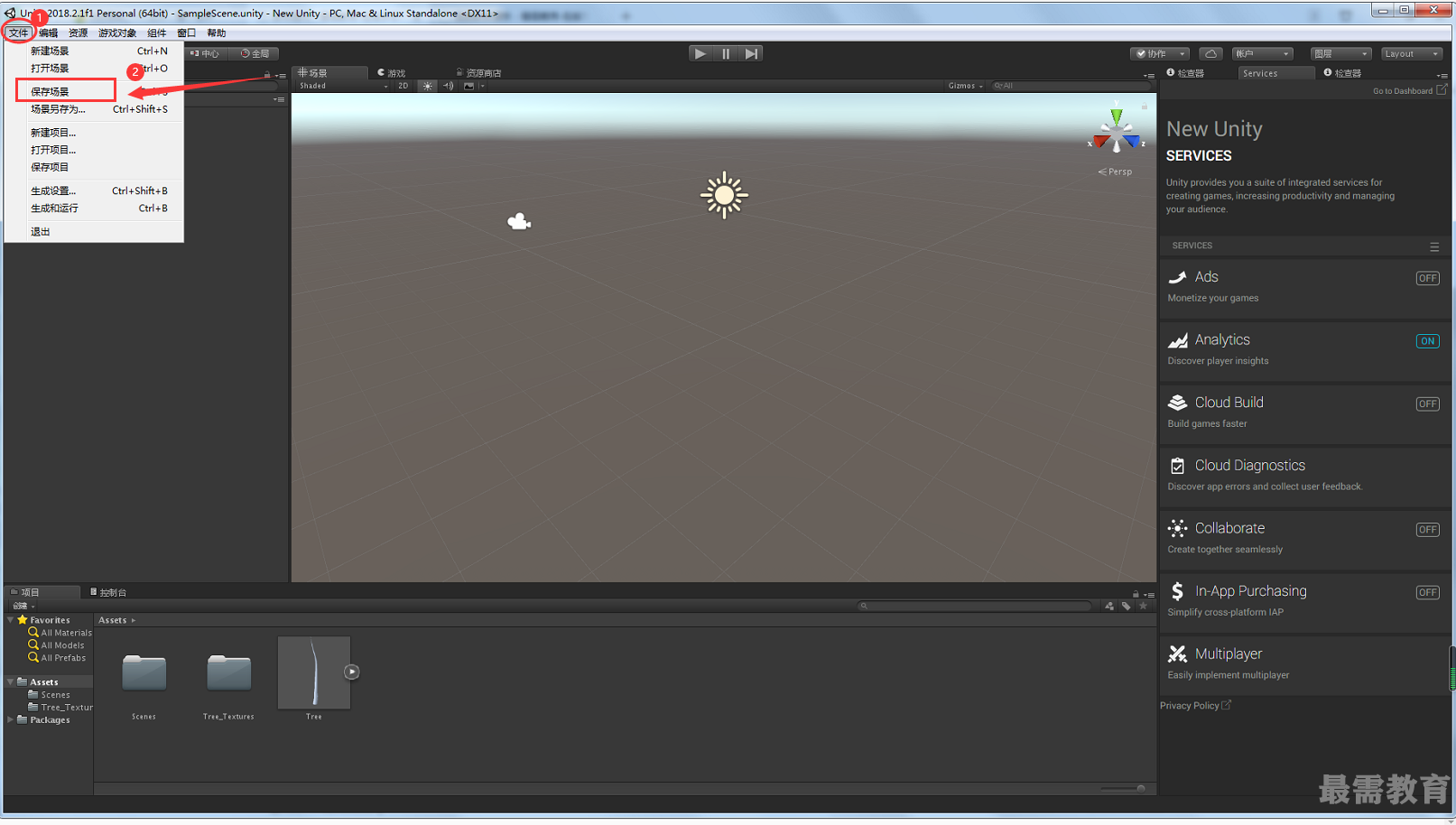Open the Gizmos dropdown

click(965, 86)
